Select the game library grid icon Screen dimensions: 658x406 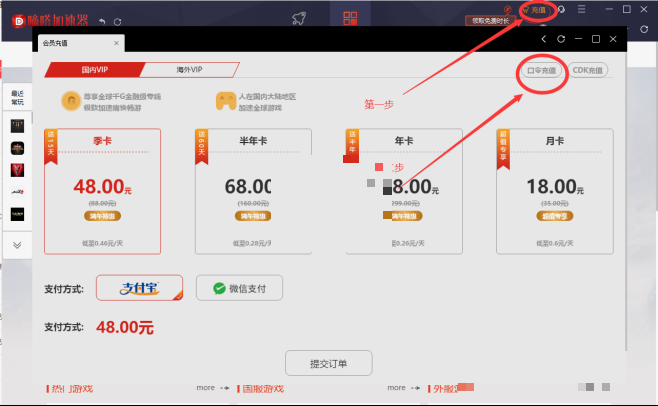tap(350, 18)
